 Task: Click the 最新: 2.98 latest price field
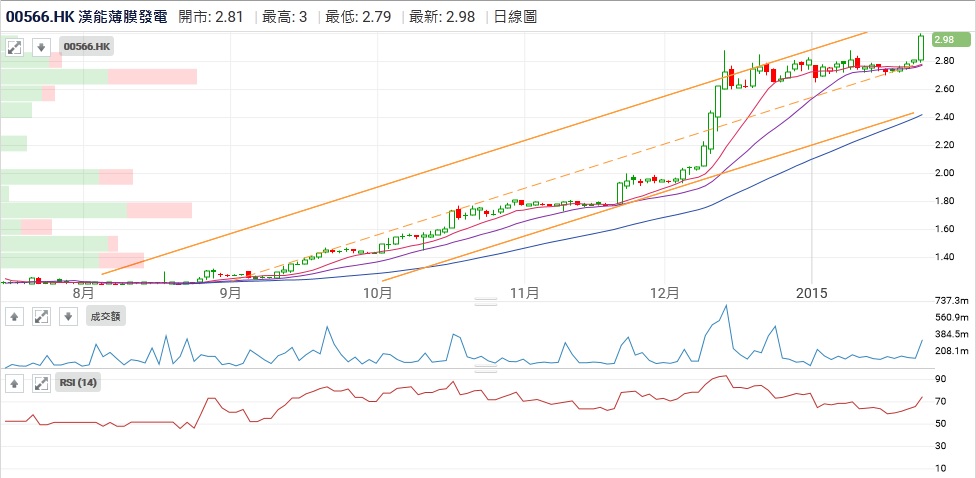(x=448, y=17)
